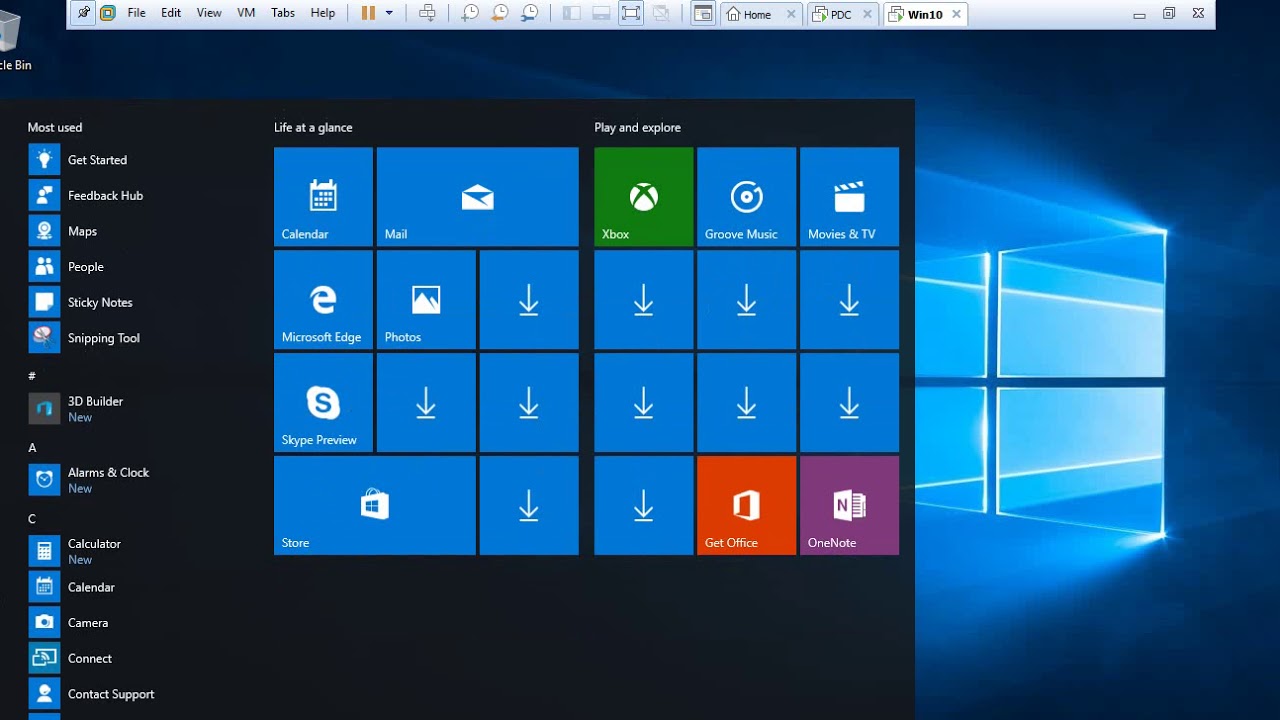Viewport: 1280px width, 720px height.
Task: Launch 3D Builder from the app list
Action: [76, 409]
